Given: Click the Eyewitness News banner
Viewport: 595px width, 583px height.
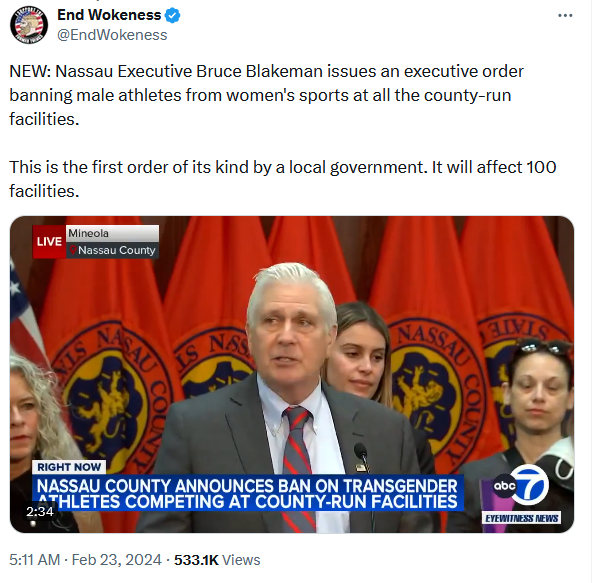Looking at the screenshot, I should 522,518.
